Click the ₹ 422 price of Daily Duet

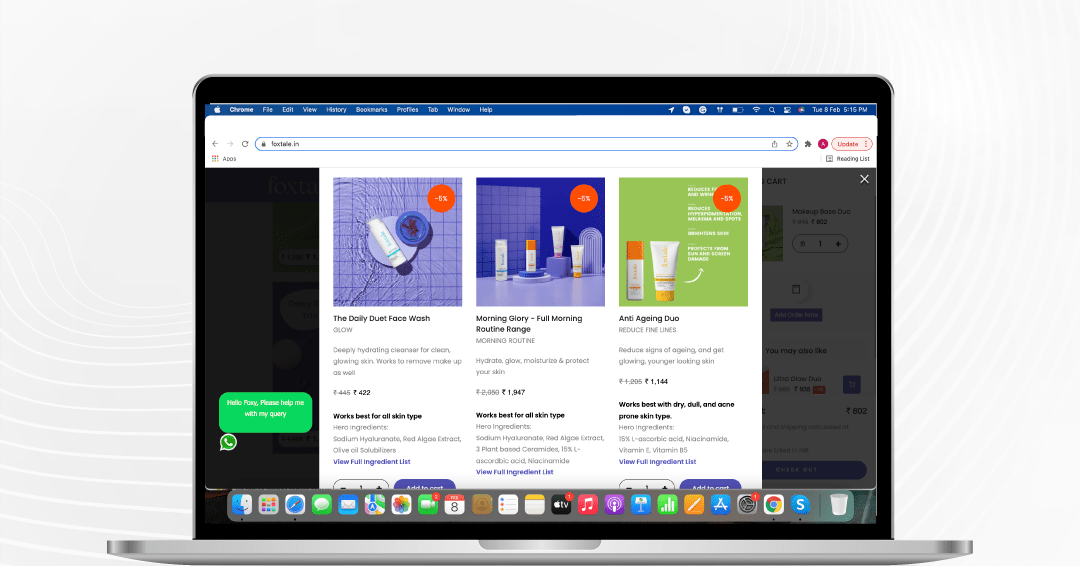362,392
